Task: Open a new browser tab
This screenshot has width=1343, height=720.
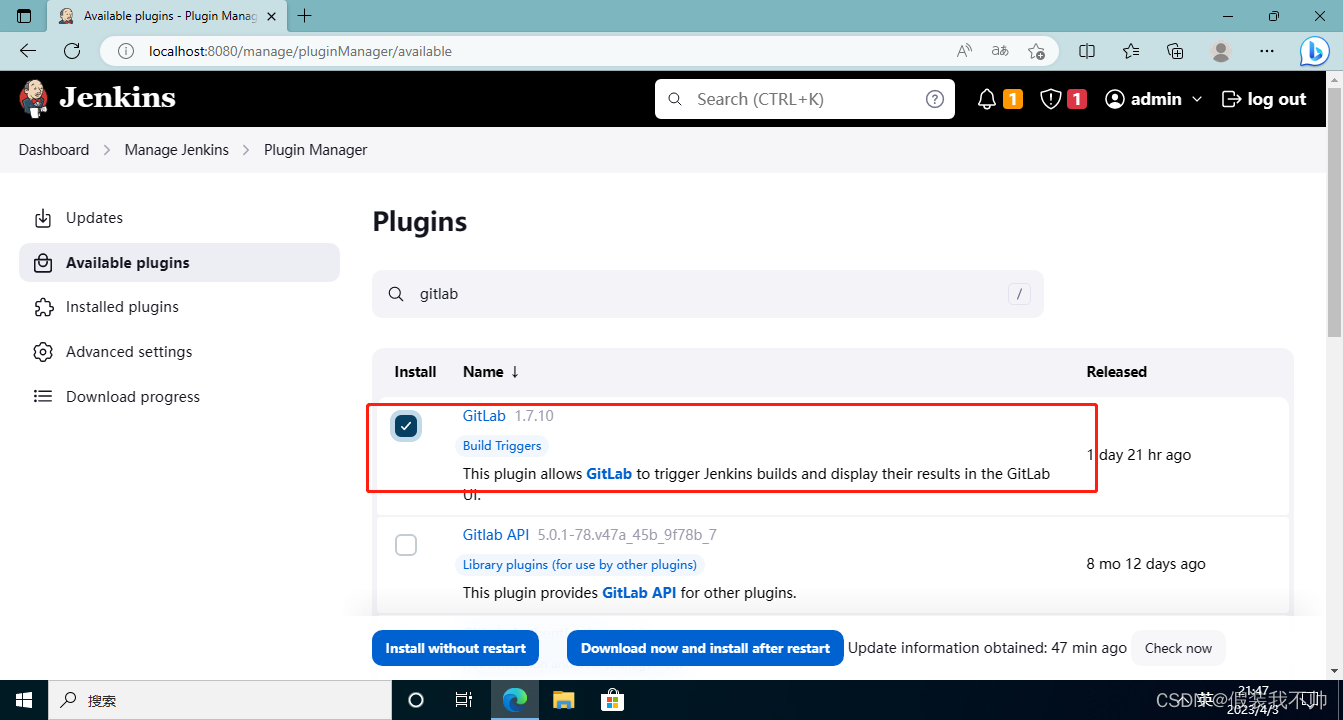Action: [x=305, y=16]
